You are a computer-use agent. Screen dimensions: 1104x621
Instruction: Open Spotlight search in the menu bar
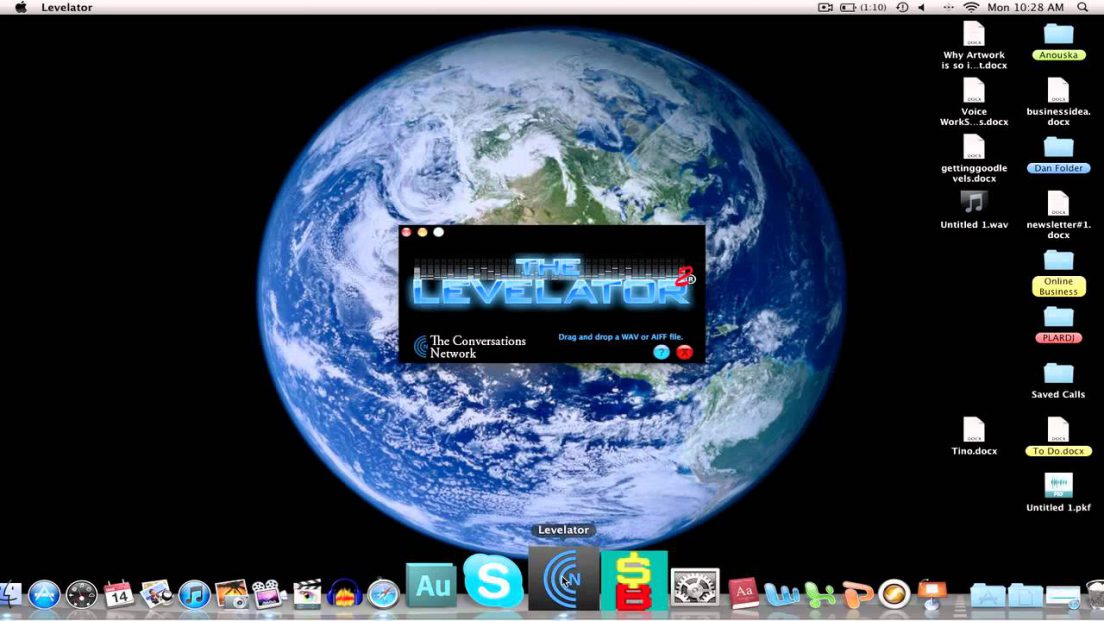pyautogui.click(x=1082, y=8)
